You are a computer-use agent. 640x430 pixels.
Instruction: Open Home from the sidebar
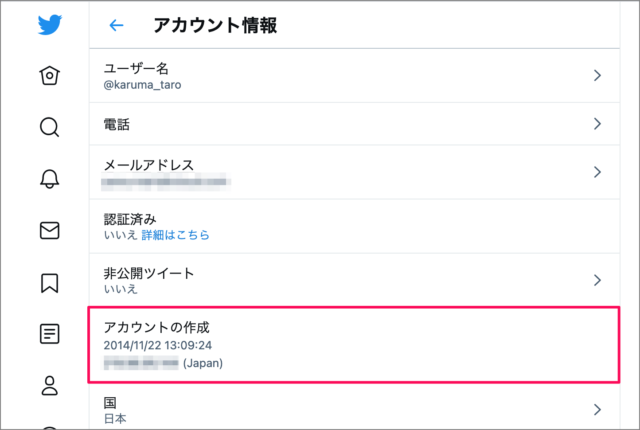click(x=49, y=76)
